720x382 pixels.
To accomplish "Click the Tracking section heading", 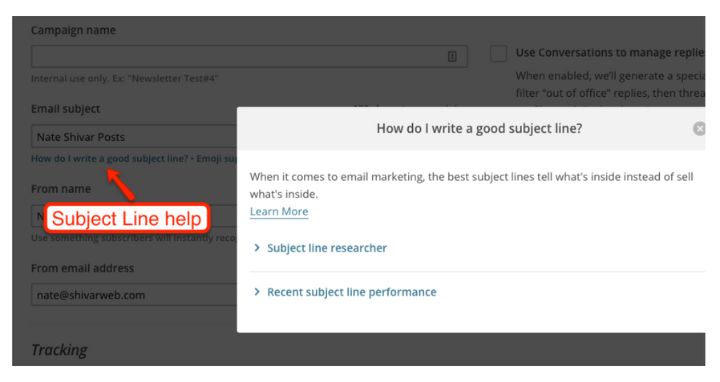I will (59, 350).
